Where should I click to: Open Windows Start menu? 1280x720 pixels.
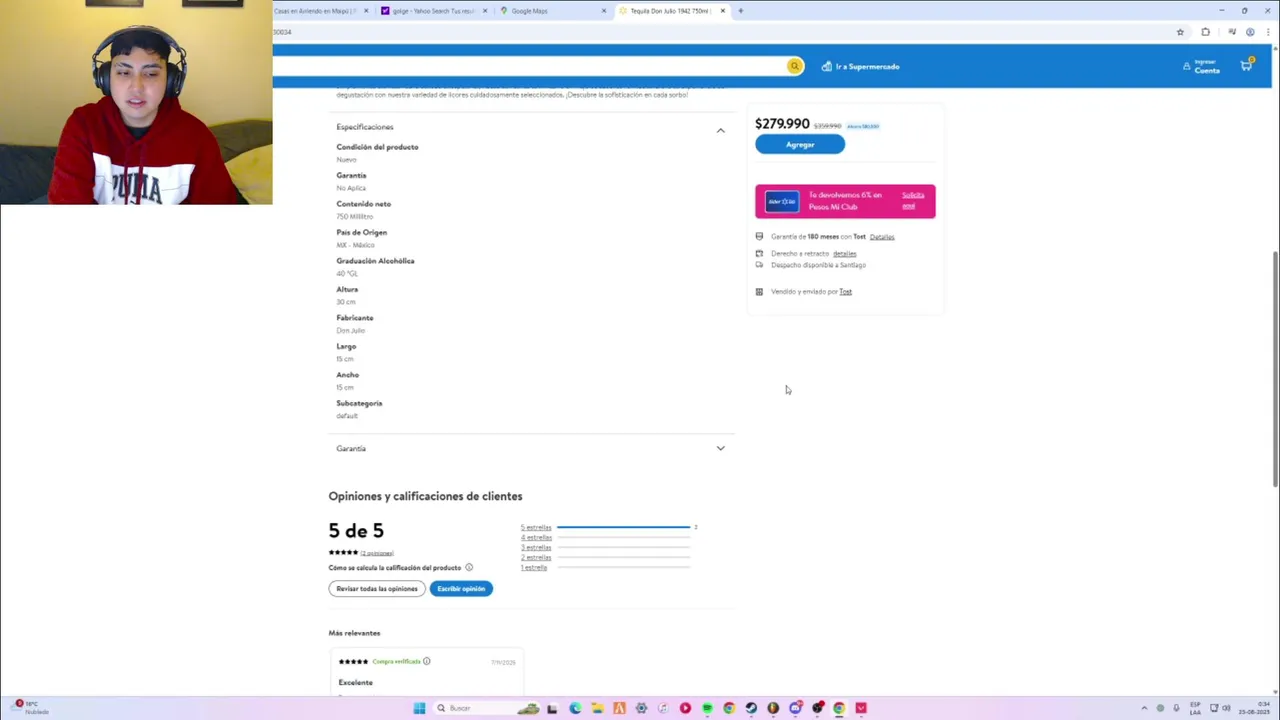(419, 708)
